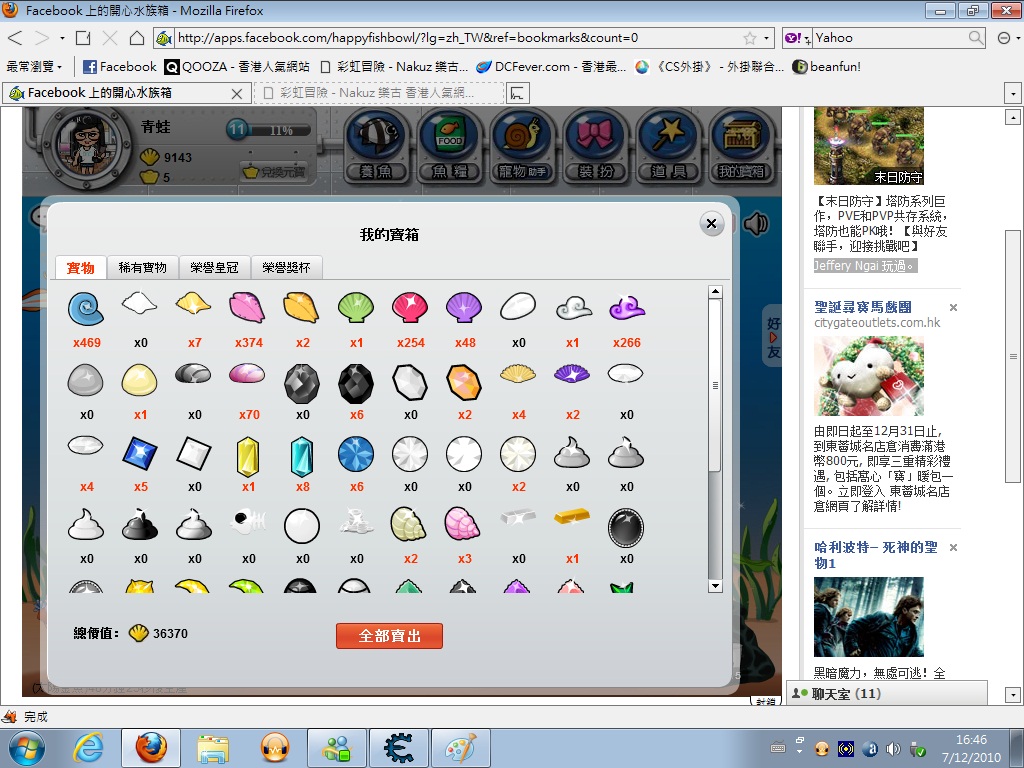Select the yellow star shell x7

pos(193,303)
